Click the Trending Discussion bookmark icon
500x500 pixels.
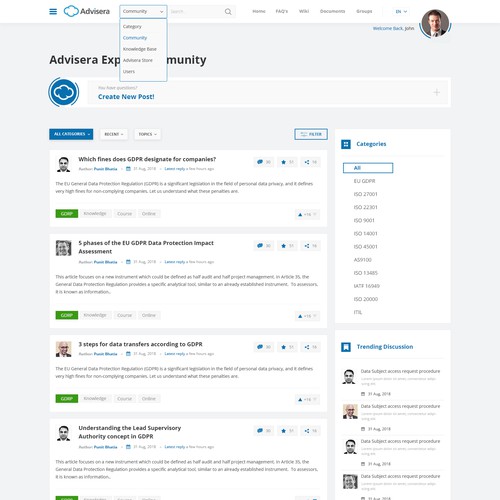[x=346, y=347]
